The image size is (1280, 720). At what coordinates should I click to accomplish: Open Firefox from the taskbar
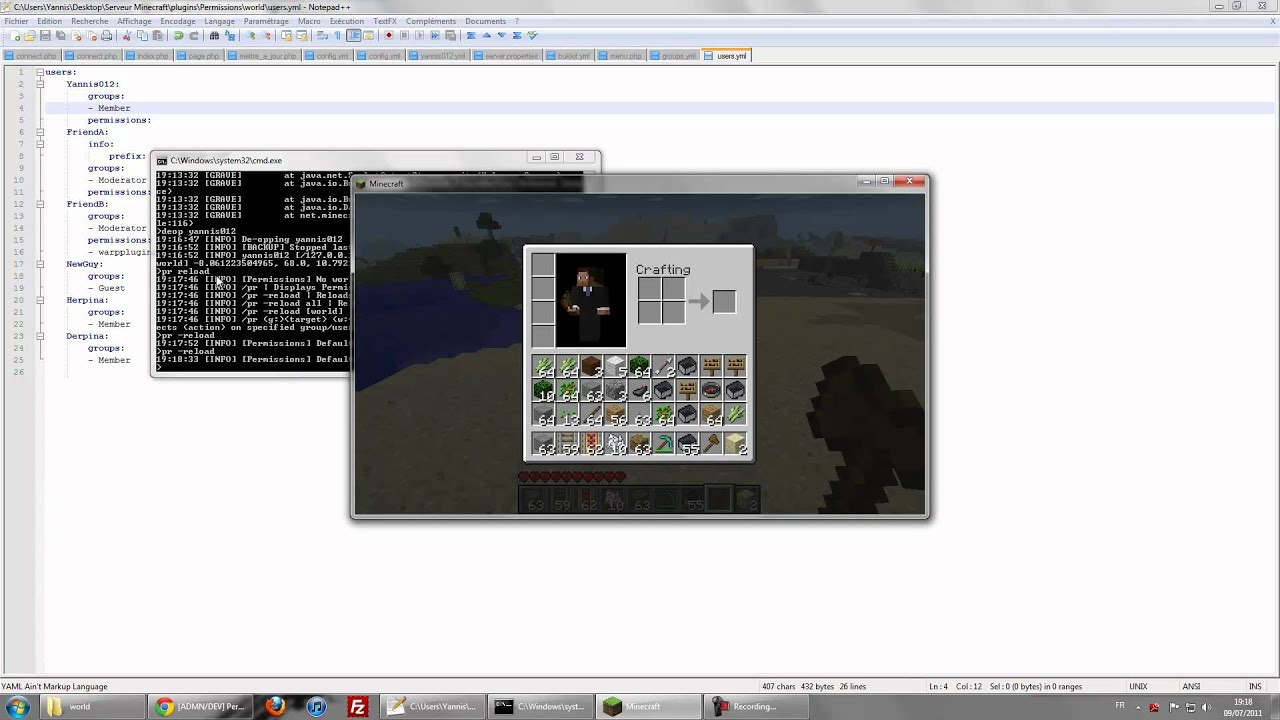pos(275,706)
